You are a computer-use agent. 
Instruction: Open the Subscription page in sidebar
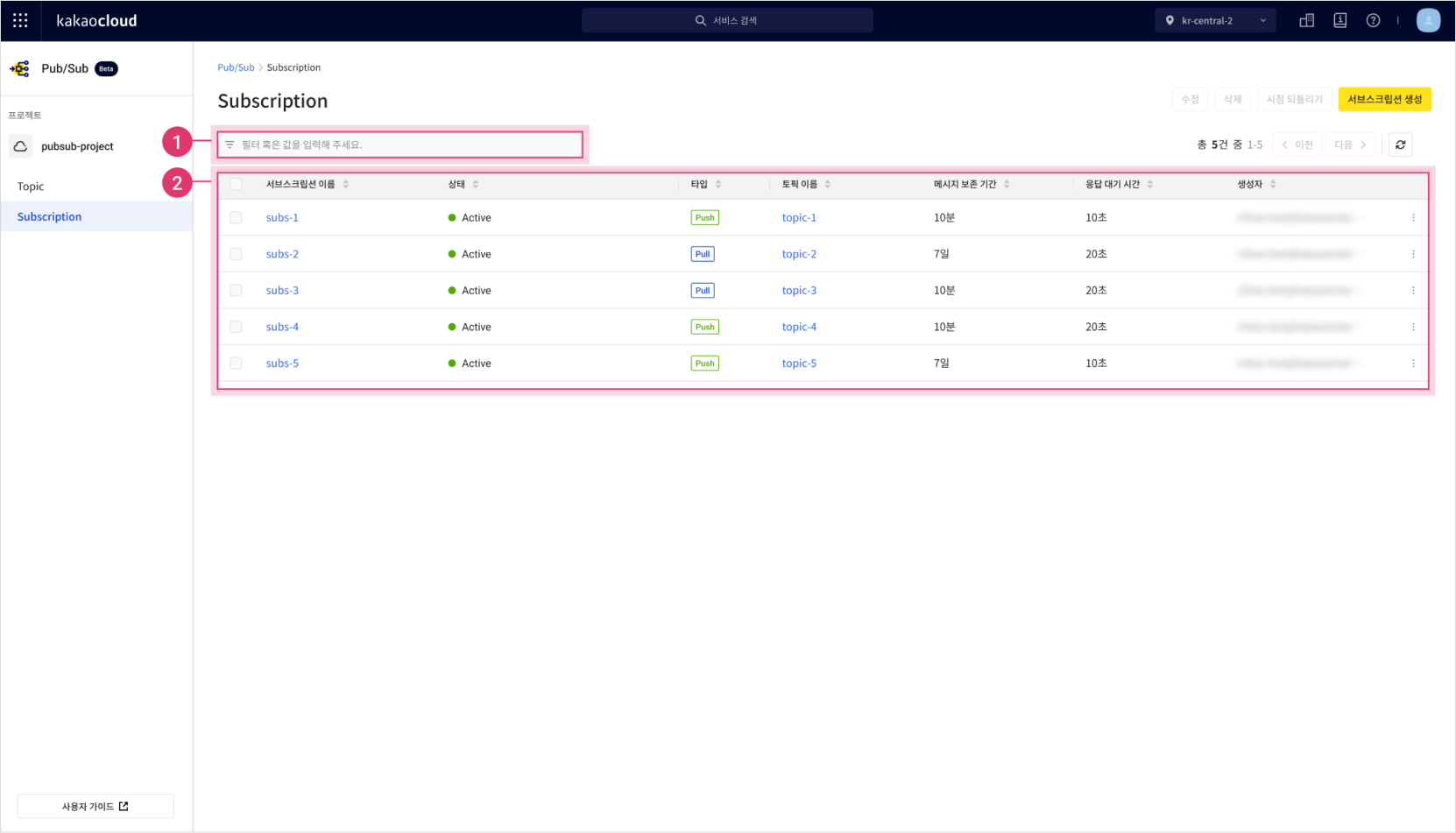click(96, 216)
